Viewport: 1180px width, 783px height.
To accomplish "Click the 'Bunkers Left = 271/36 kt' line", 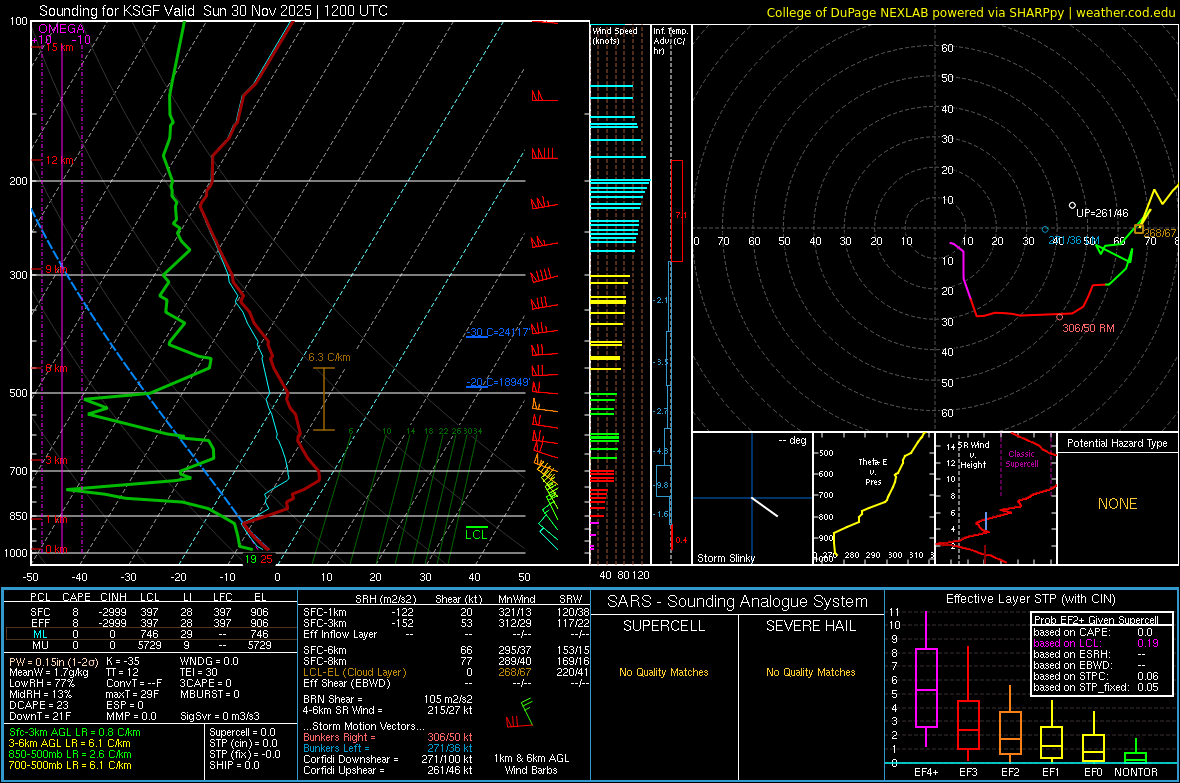I will tap(388, 748).
